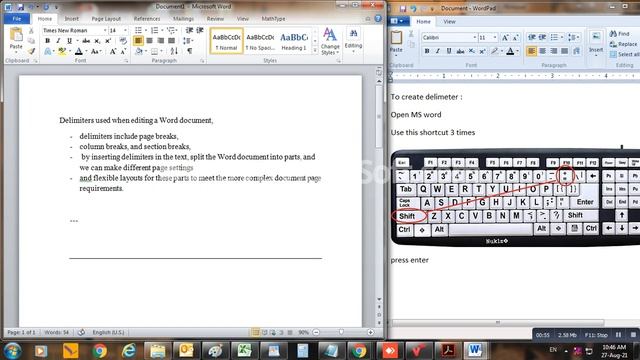This screenshot has height=360, width=640.
Task: Click the Clear Formatting icon in Word
Action: (123, 41)
